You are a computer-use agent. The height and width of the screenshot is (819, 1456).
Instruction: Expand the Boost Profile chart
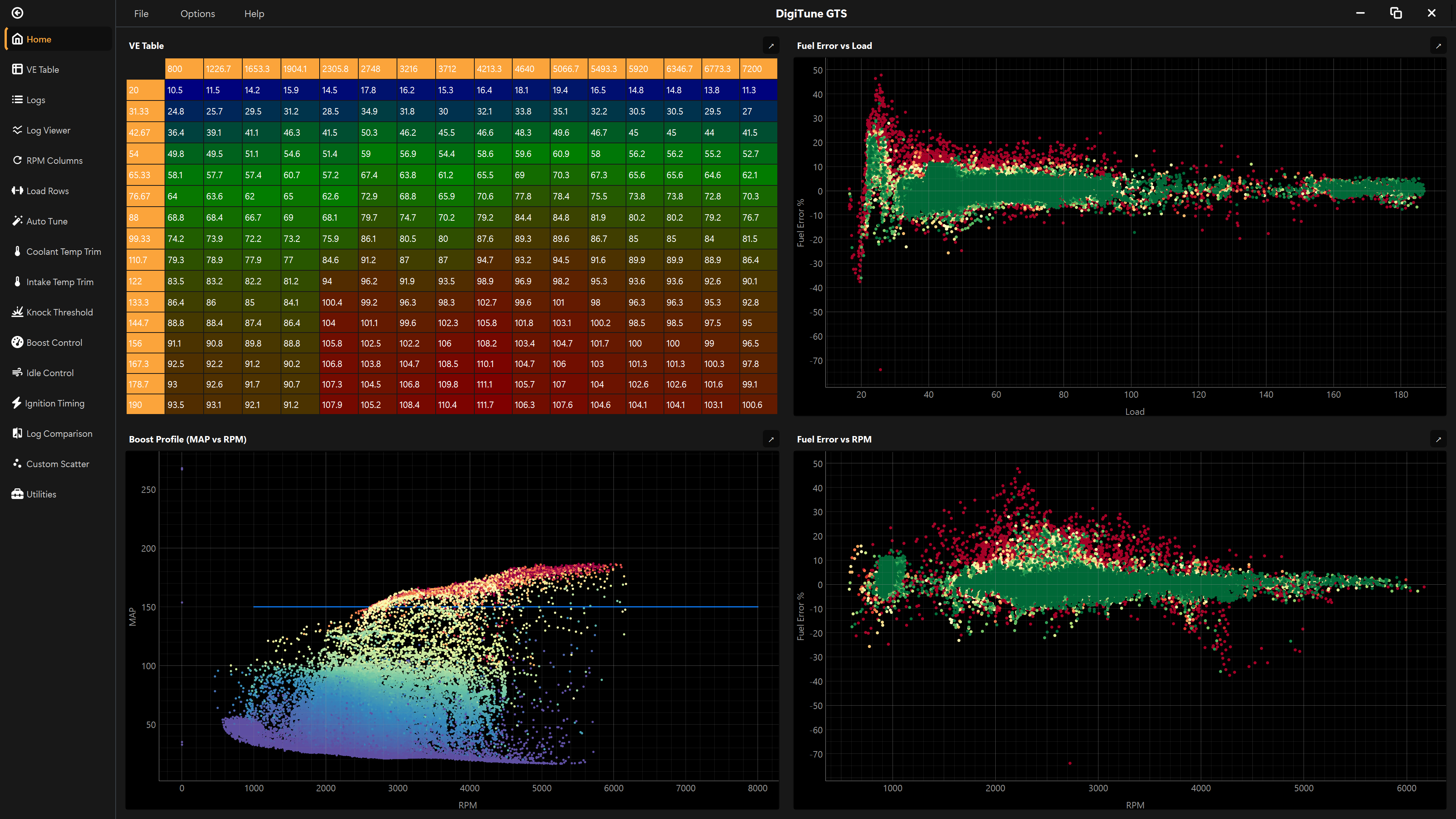coord(771,439)
